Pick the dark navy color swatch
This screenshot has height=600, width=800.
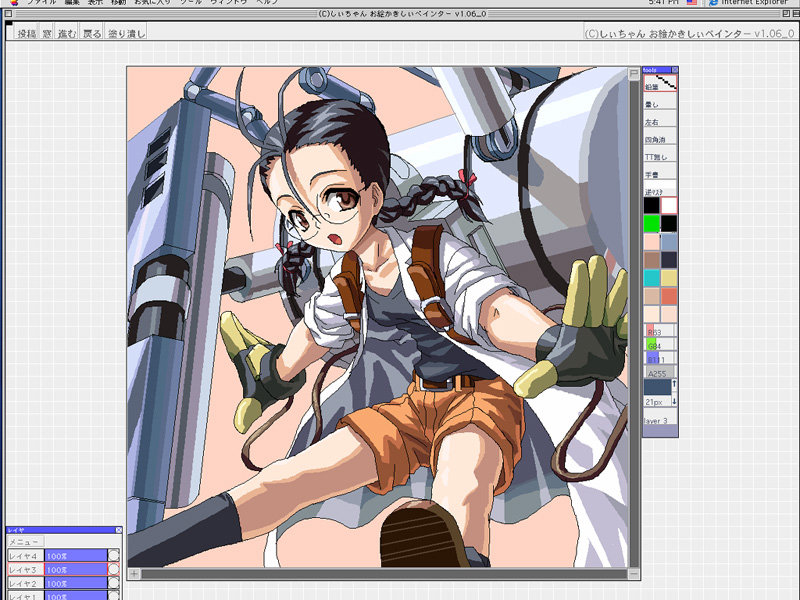point(669,260)
